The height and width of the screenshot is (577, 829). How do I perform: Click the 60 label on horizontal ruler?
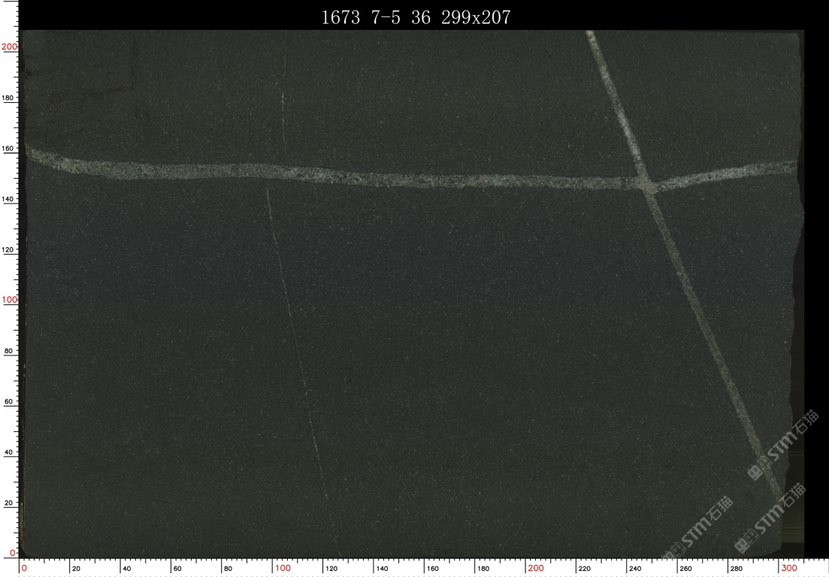(177, 569)
